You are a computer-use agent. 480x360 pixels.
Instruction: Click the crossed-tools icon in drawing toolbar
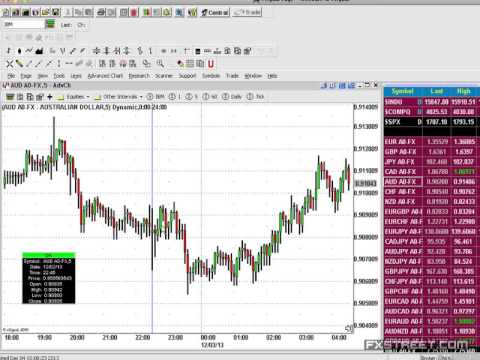pos(10,63)
